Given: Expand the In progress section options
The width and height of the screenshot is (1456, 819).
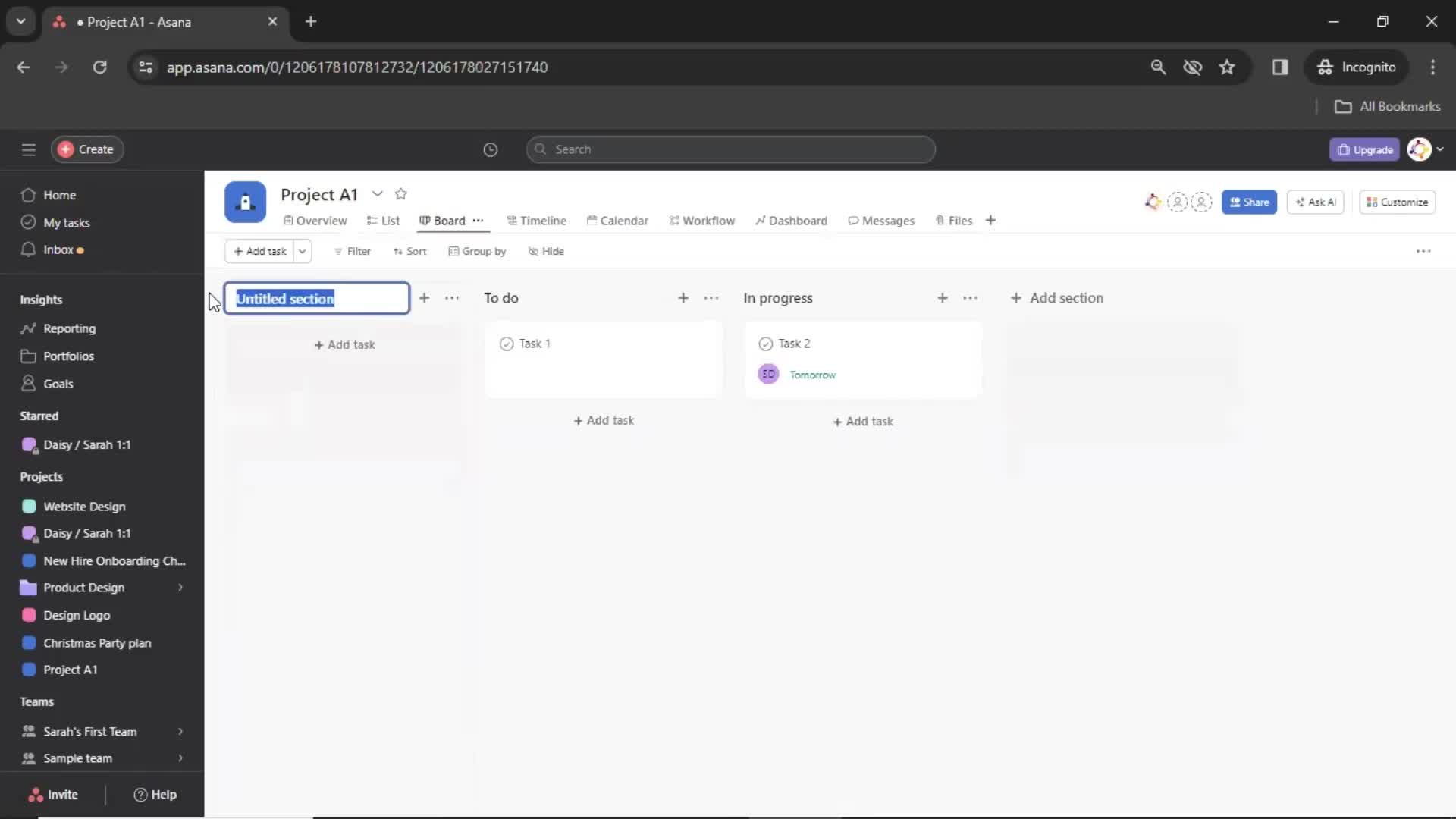Looking at the screenshot, I should 969,297.
